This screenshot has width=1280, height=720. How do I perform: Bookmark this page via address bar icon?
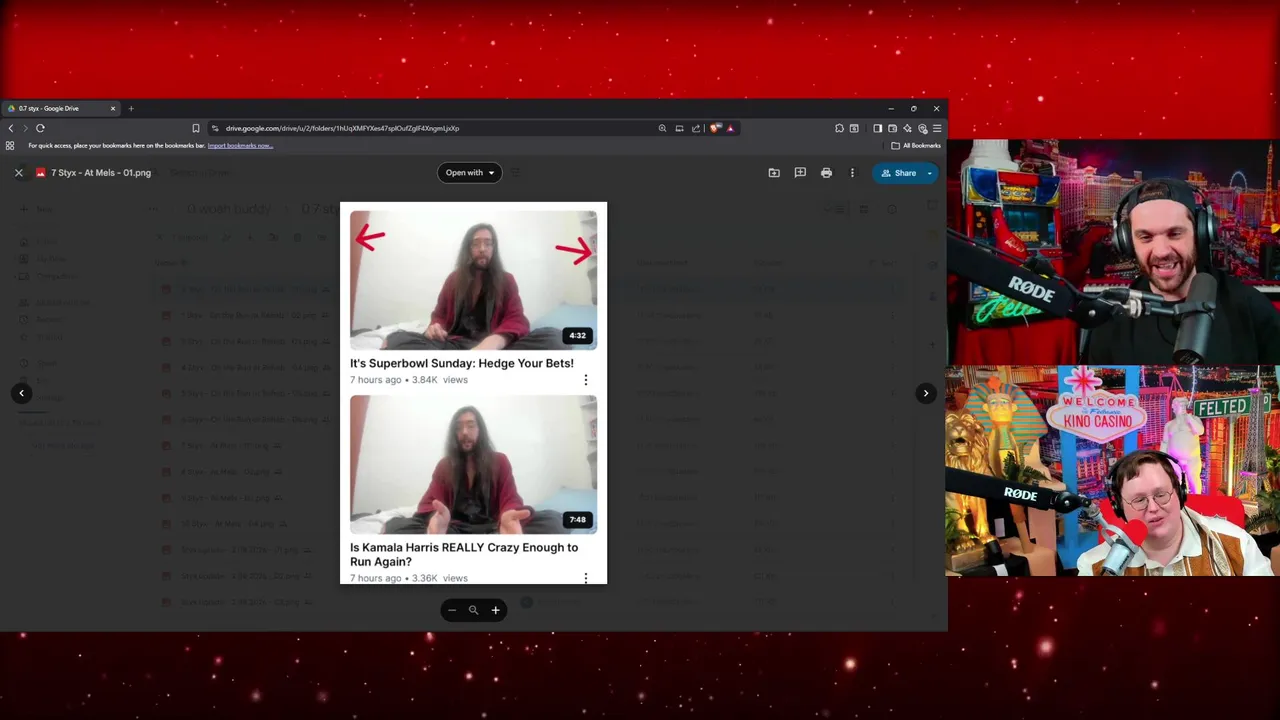(196, 128)
